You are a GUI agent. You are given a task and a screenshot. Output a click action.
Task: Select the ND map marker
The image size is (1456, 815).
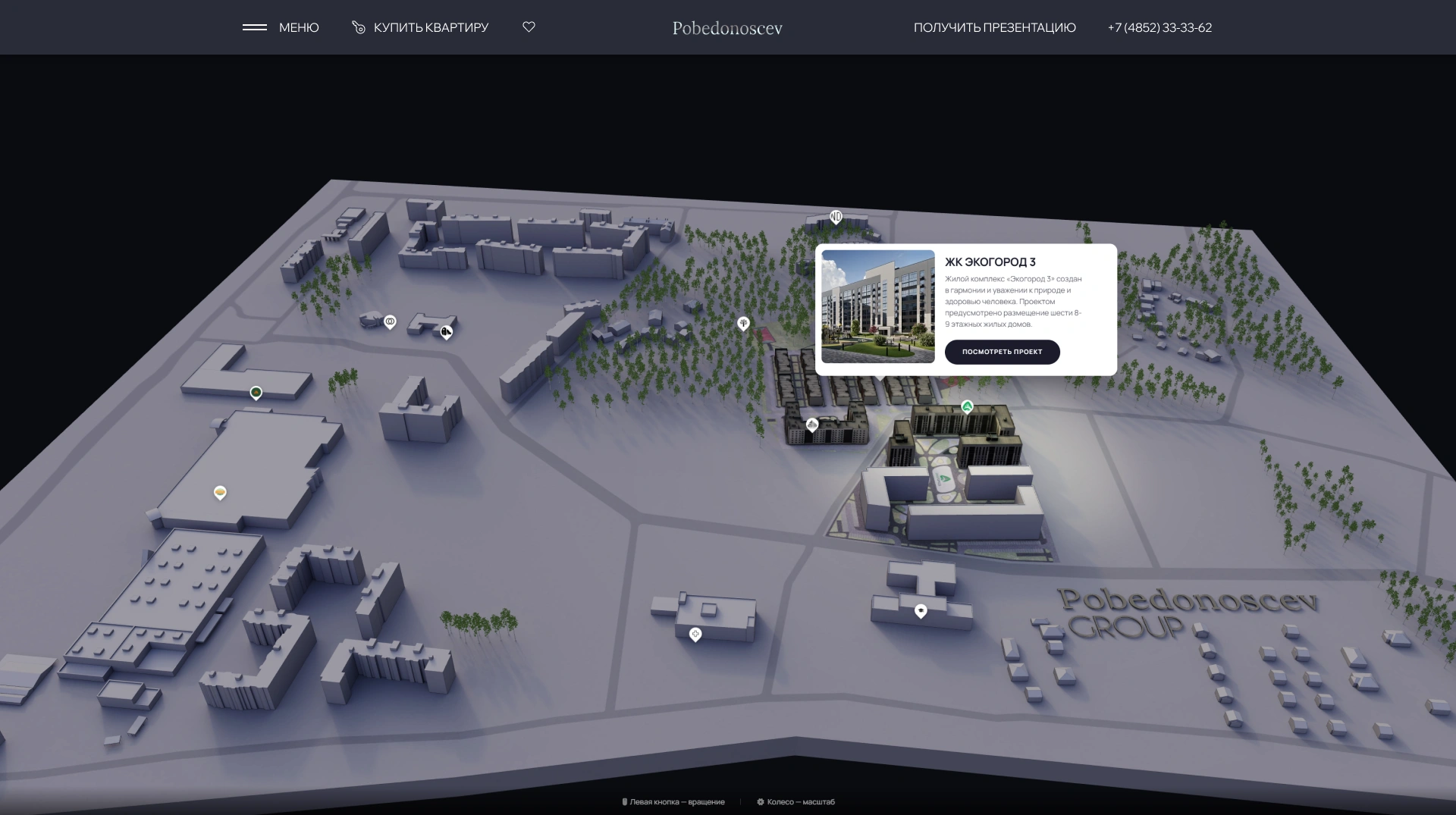[x=836, y=218]
